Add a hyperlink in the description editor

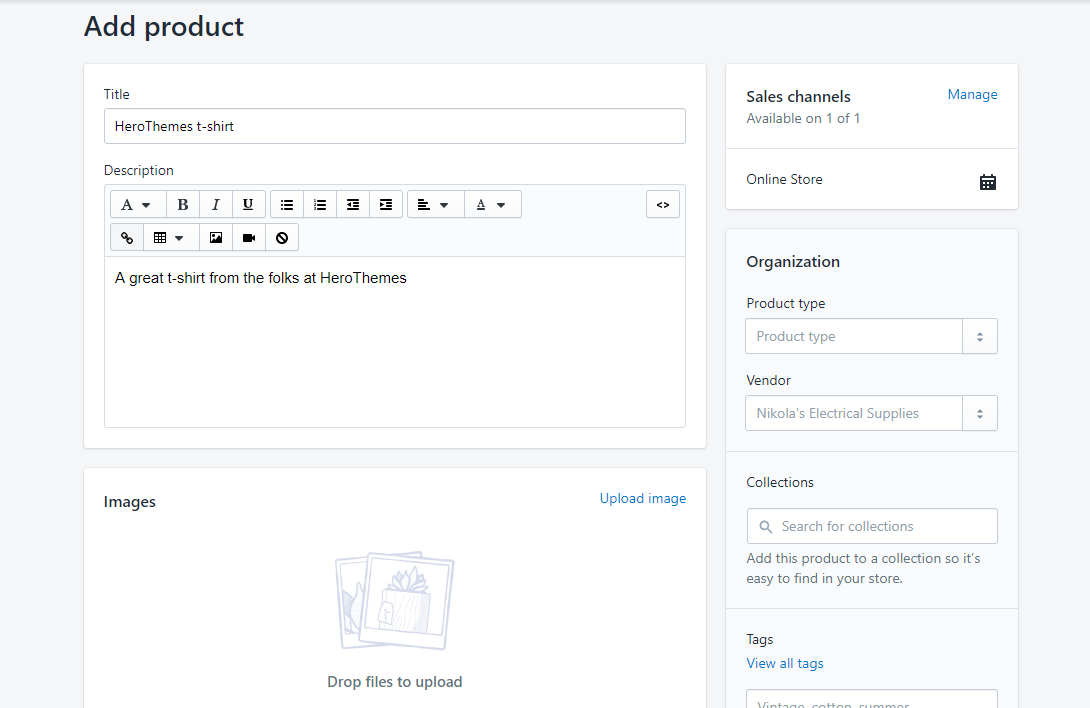[x=126, y=237]
